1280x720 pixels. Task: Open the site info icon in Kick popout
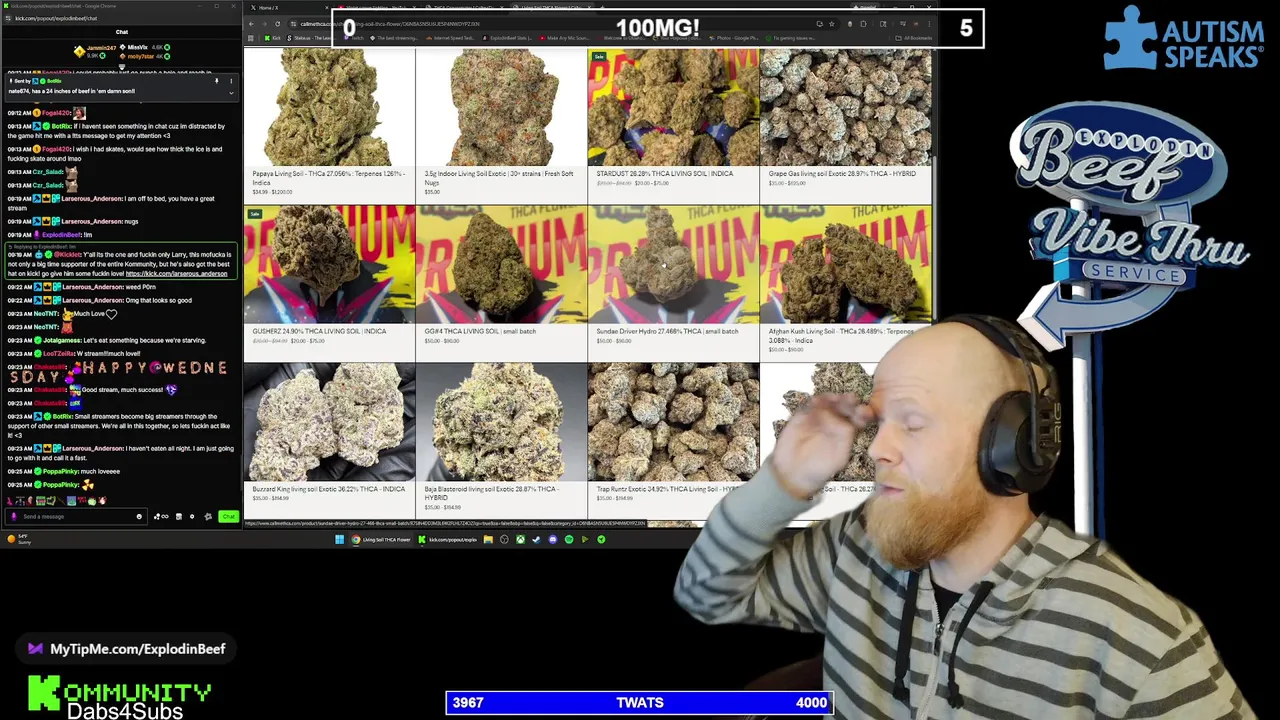pyautogui.click(x=7, y=18)
